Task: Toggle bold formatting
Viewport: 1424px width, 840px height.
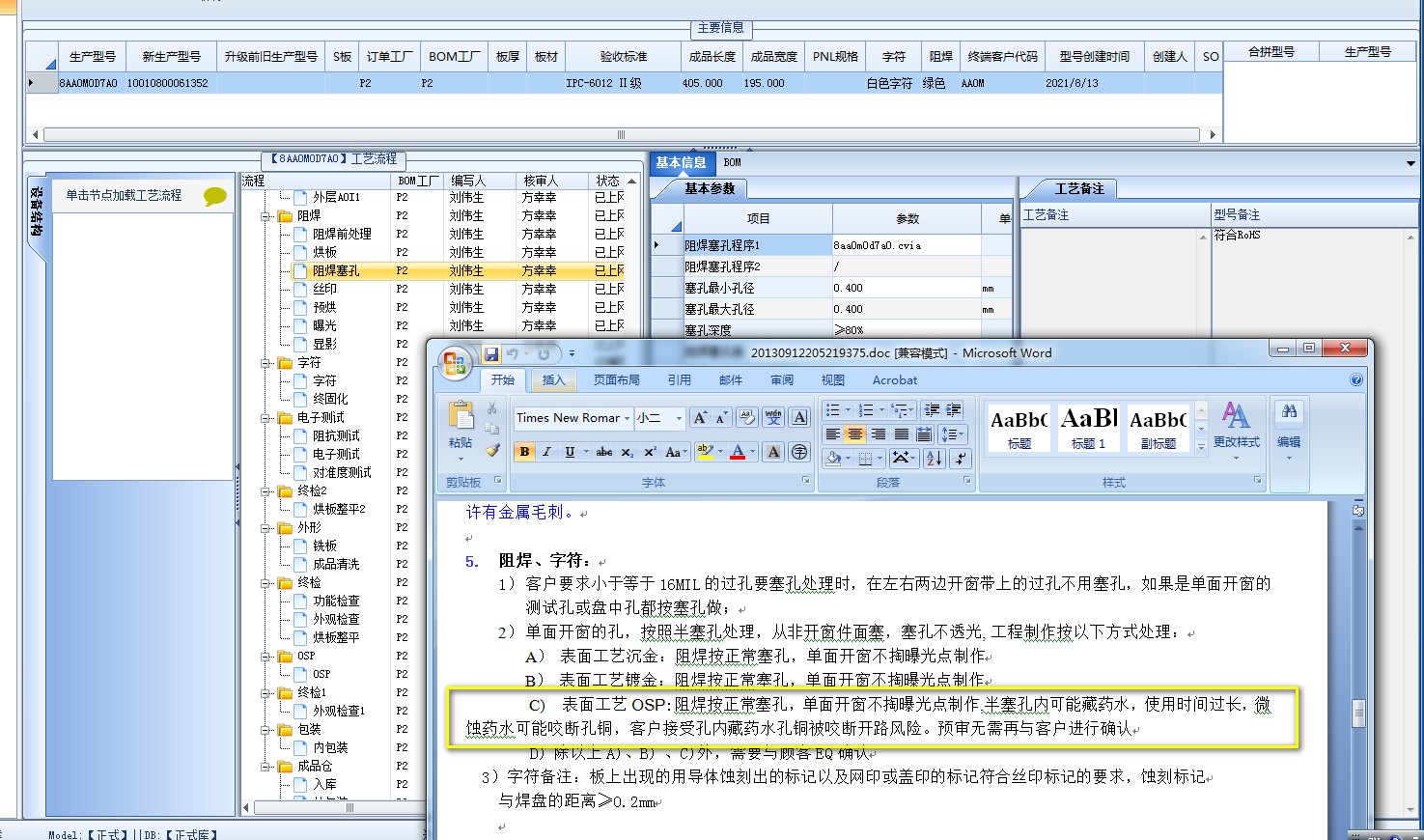Action: coord(524,451)
